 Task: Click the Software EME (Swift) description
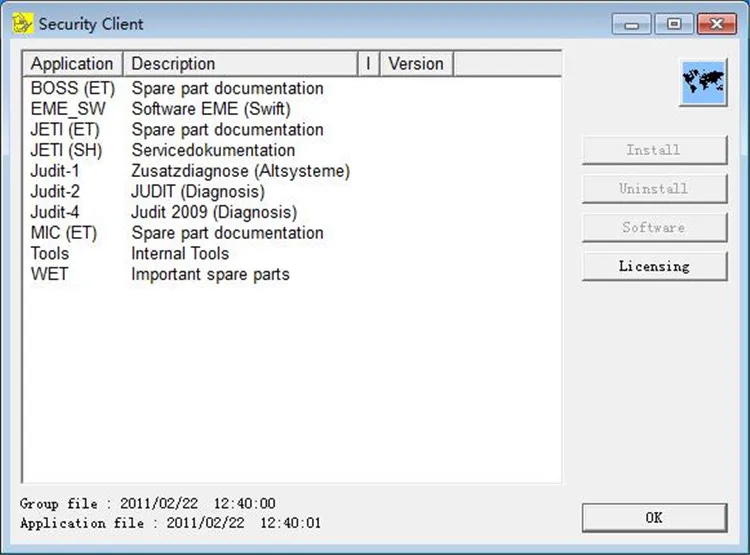pyautogui.click(x=211, y=109)
